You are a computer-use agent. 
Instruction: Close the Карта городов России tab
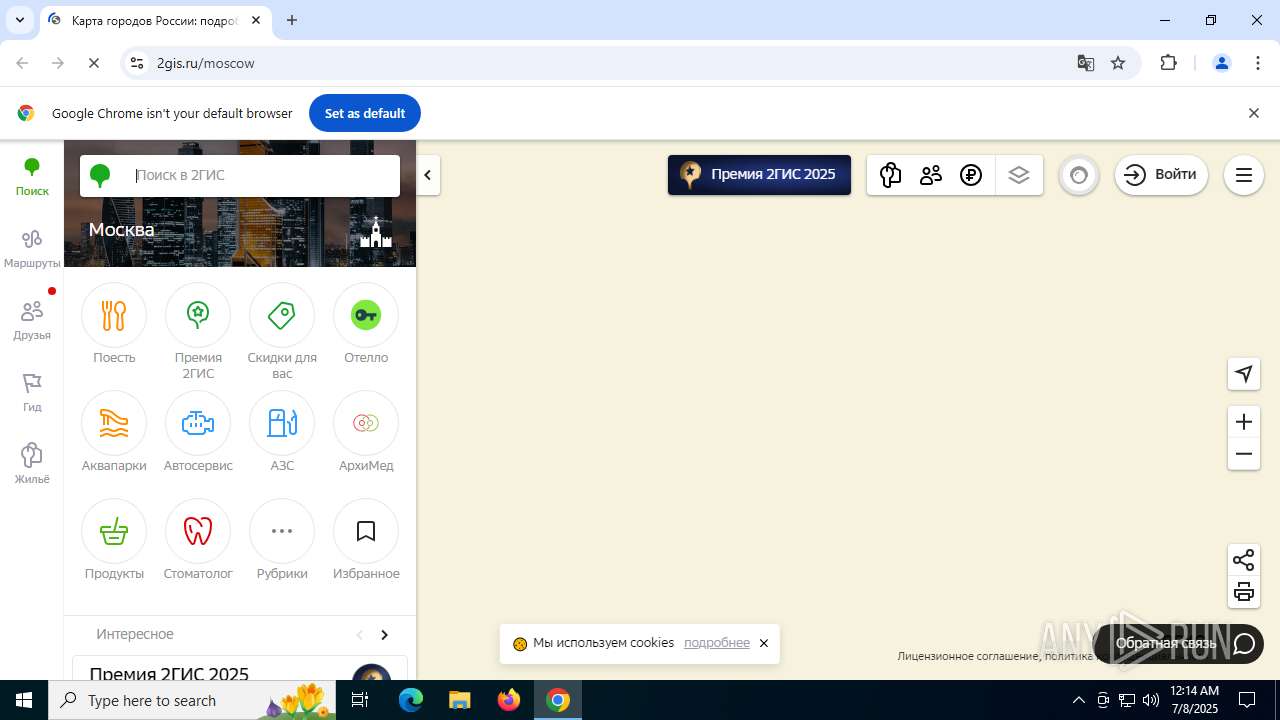pyautogui.click(x=256, y=20)
